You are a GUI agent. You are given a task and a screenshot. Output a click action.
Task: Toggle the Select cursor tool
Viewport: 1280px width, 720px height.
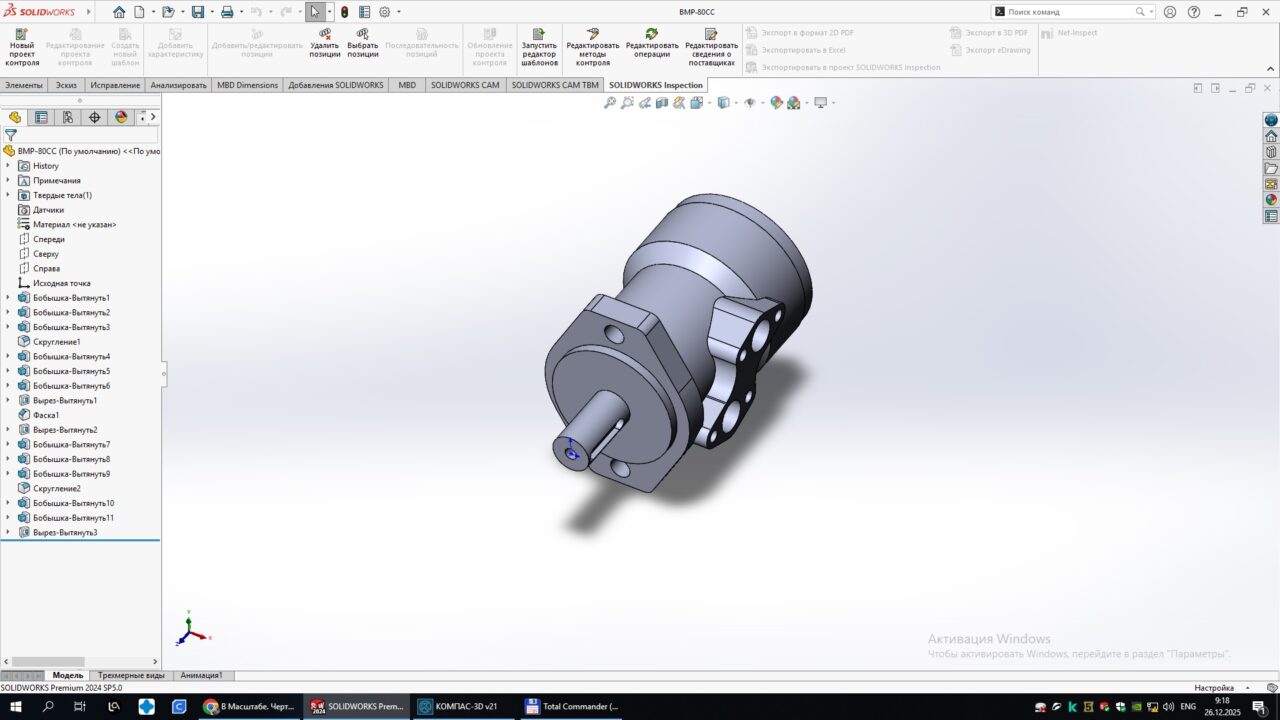pos(315,12)
